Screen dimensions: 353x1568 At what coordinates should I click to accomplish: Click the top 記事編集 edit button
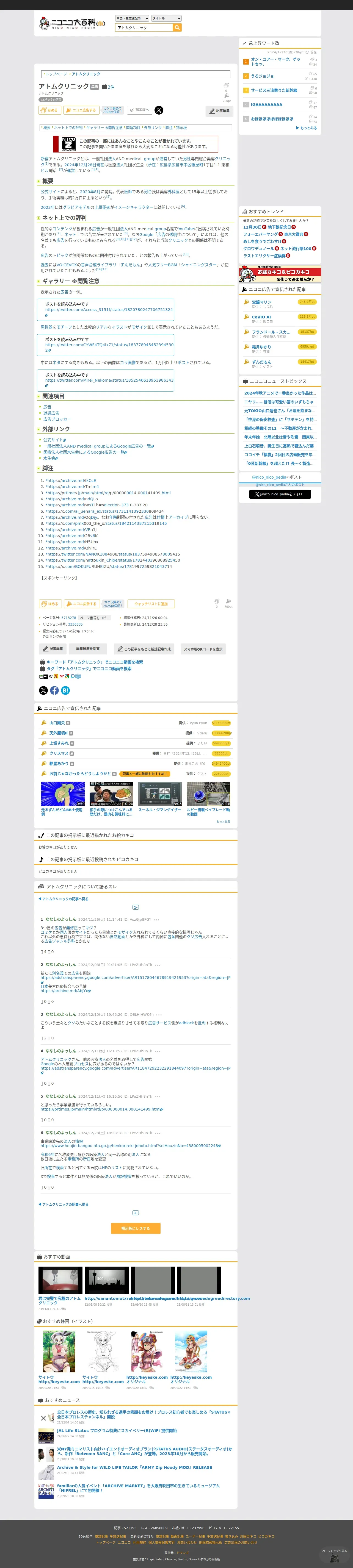(x=220, y=111)
